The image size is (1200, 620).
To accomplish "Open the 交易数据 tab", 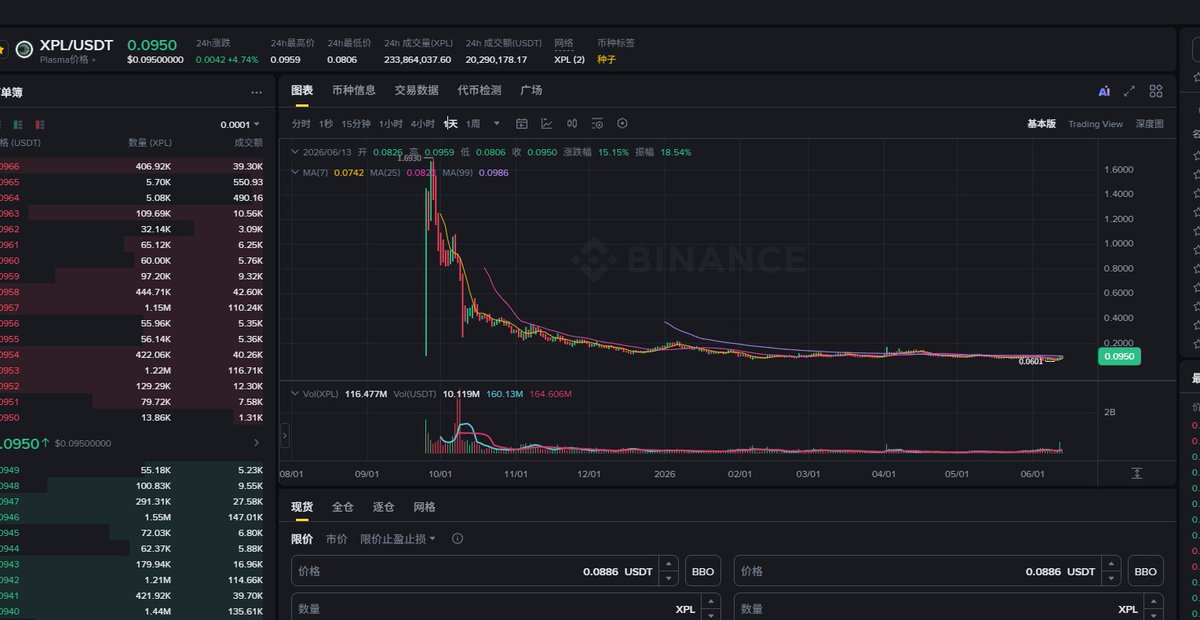I will click(x=417, y=90).
